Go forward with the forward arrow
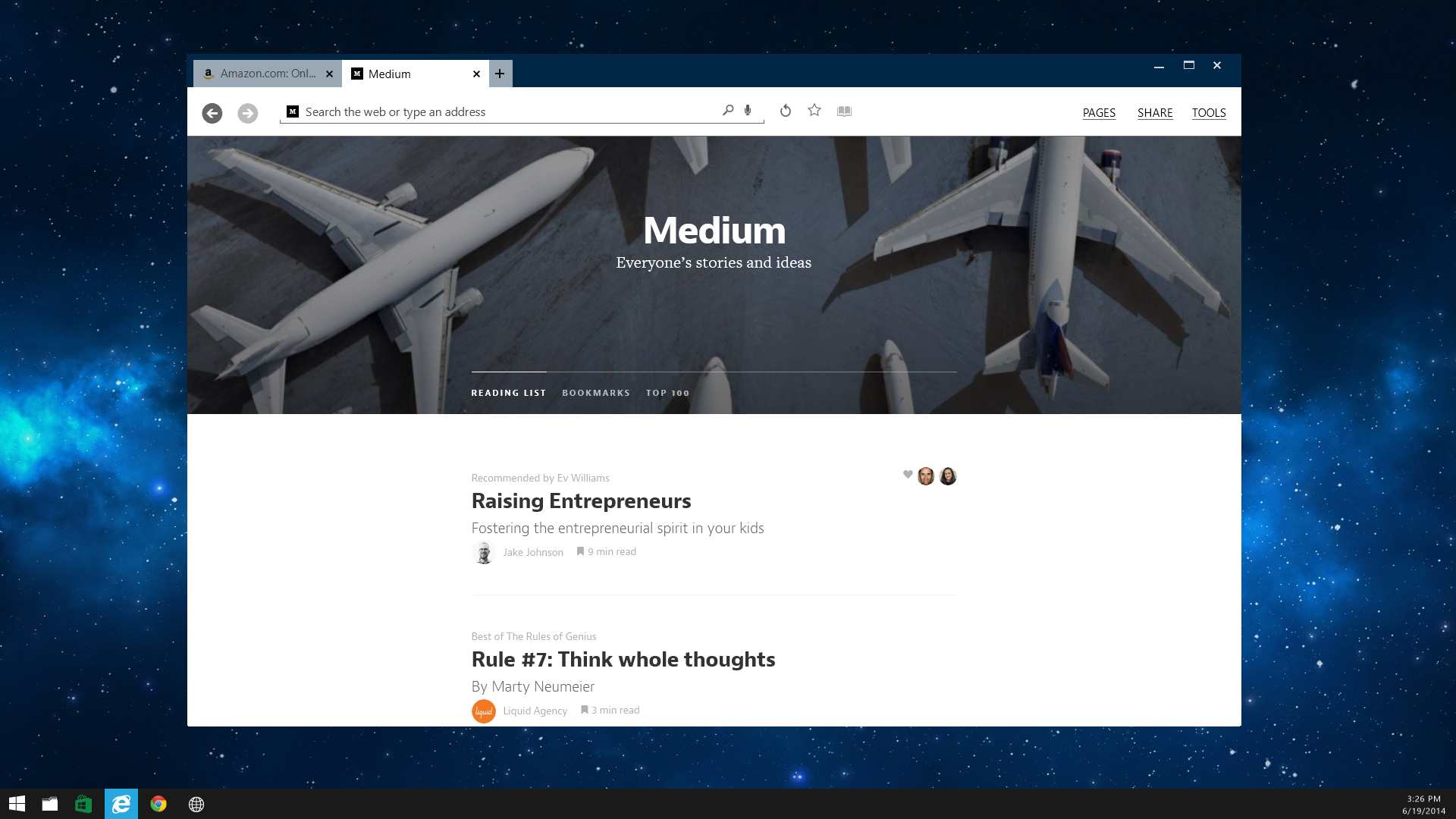Screen dimensions: 1456x819 [x=247, y=113]
